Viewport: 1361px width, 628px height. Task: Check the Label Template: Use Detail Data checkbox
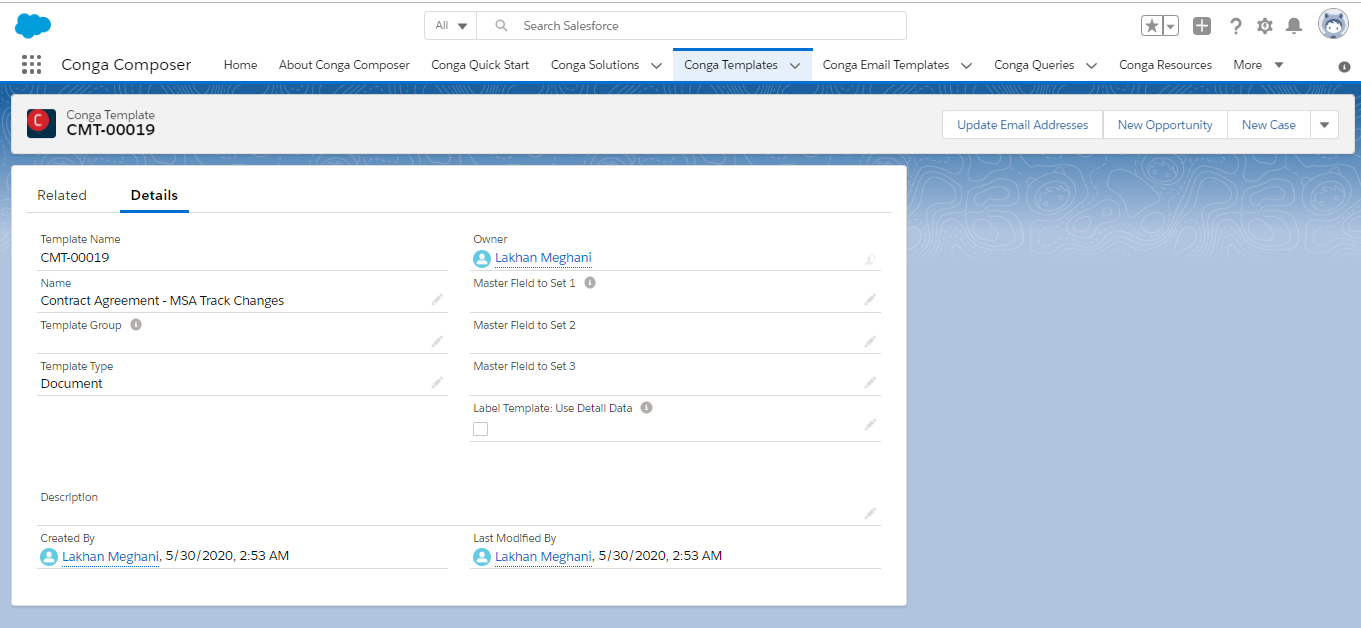[x=480, y=428]
